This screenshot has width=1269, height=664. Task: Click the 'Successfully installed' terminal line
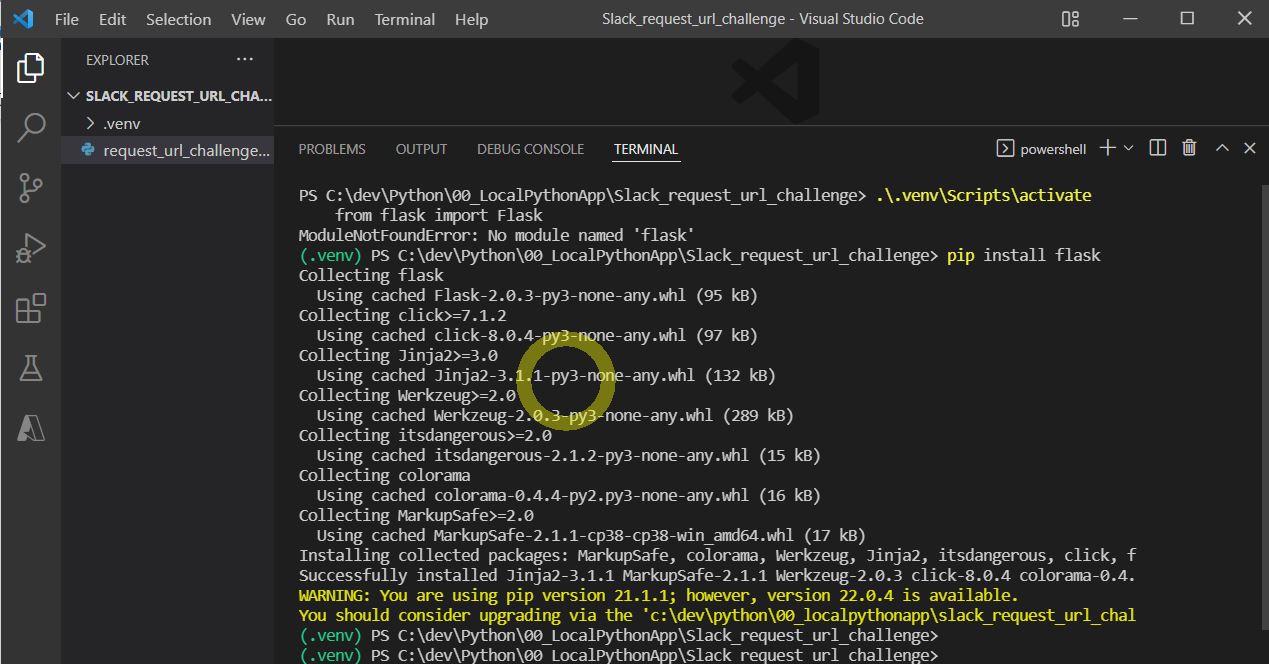pyautogui.click(x=717, y=575)
